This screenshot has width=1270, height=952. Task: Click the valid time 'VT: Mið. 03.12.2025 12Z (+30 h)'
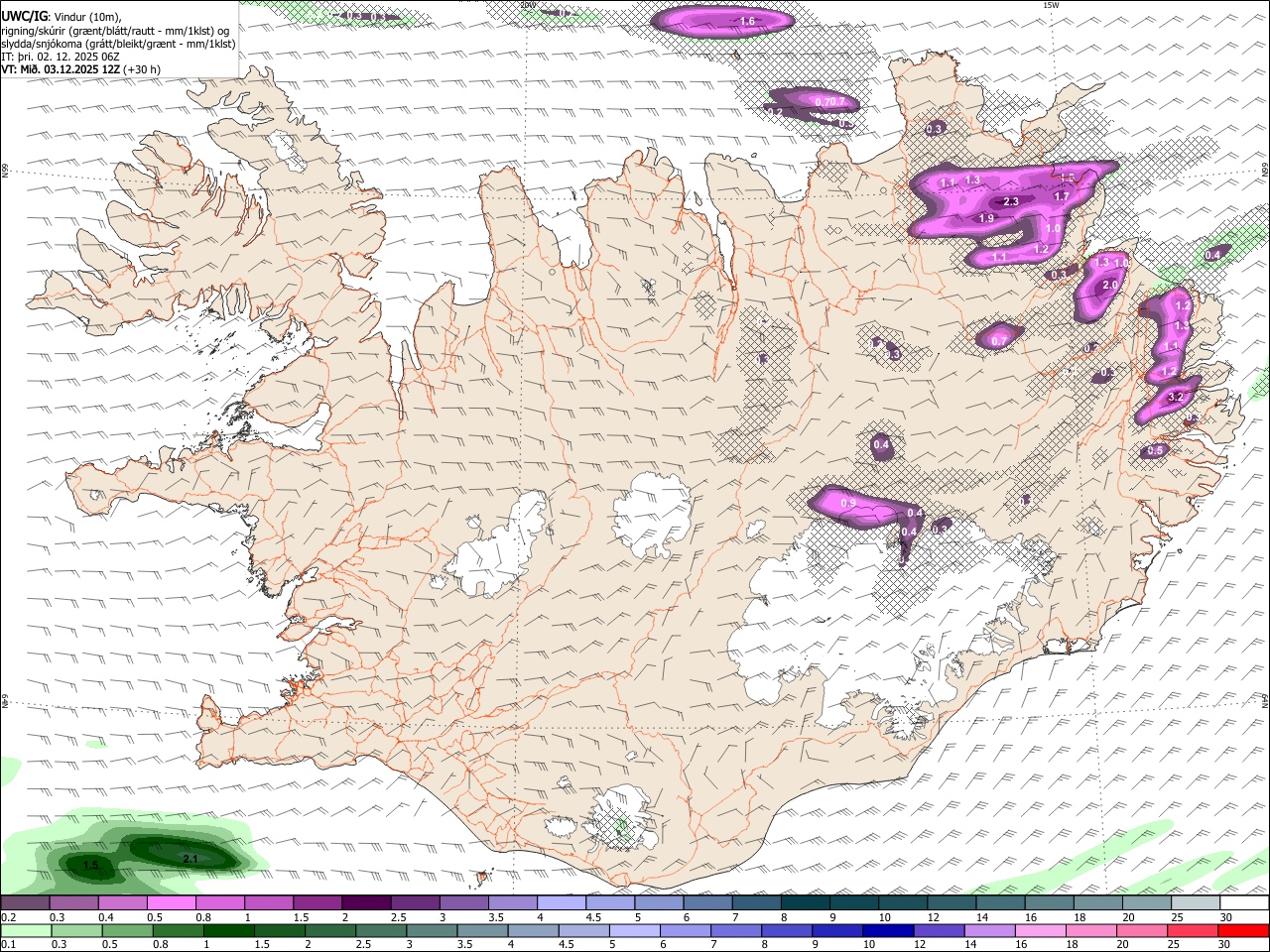point(80,69)
